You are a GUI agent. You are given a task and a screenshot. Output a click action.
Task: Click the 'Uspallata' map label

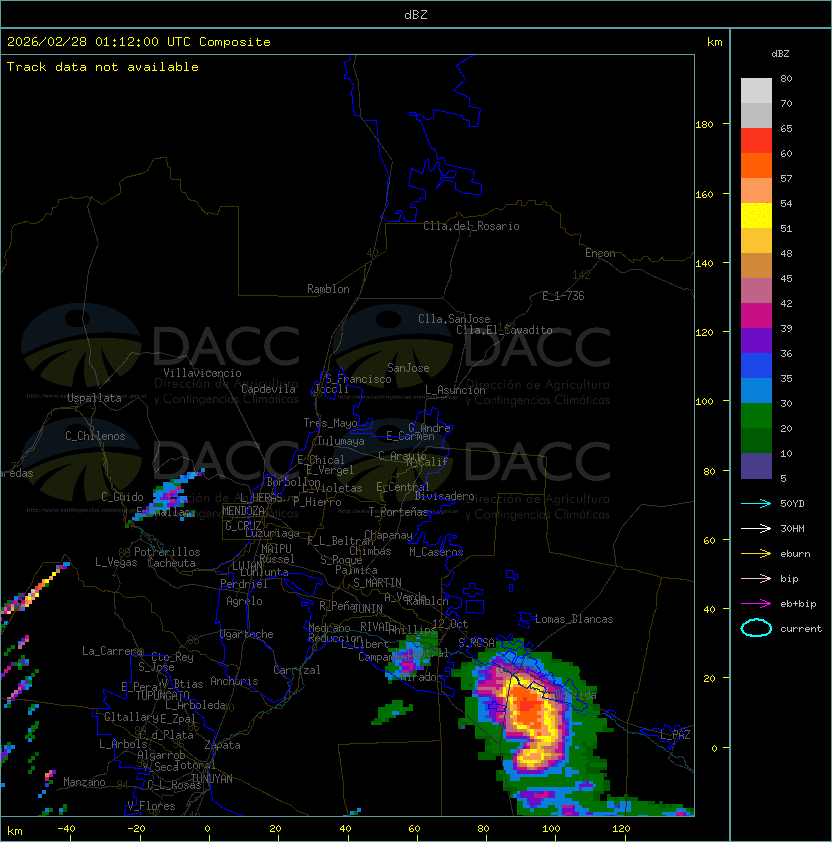94,398
